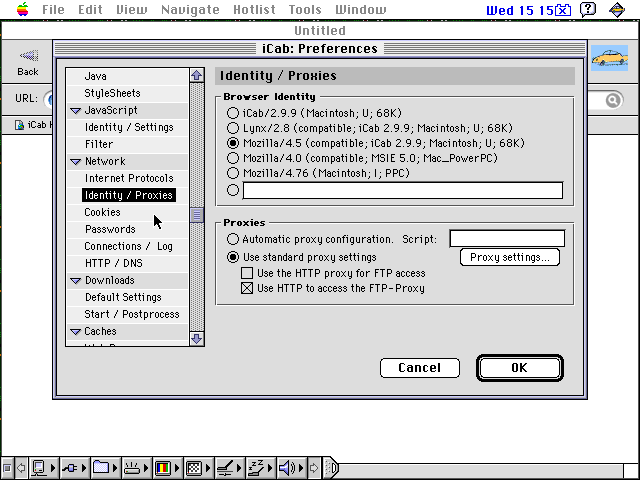640x480 pixels.
Task: Click the scroll up arrow in preferences list
Action: (x=197, y=75)
